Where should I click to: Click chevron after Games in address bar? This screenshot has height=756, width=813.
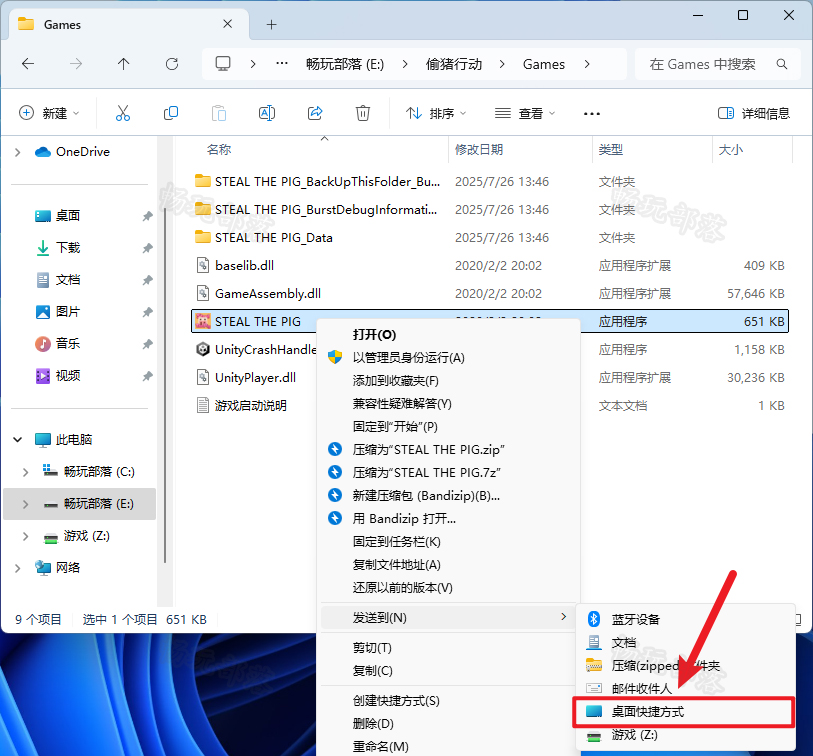(x=587, y=64)
